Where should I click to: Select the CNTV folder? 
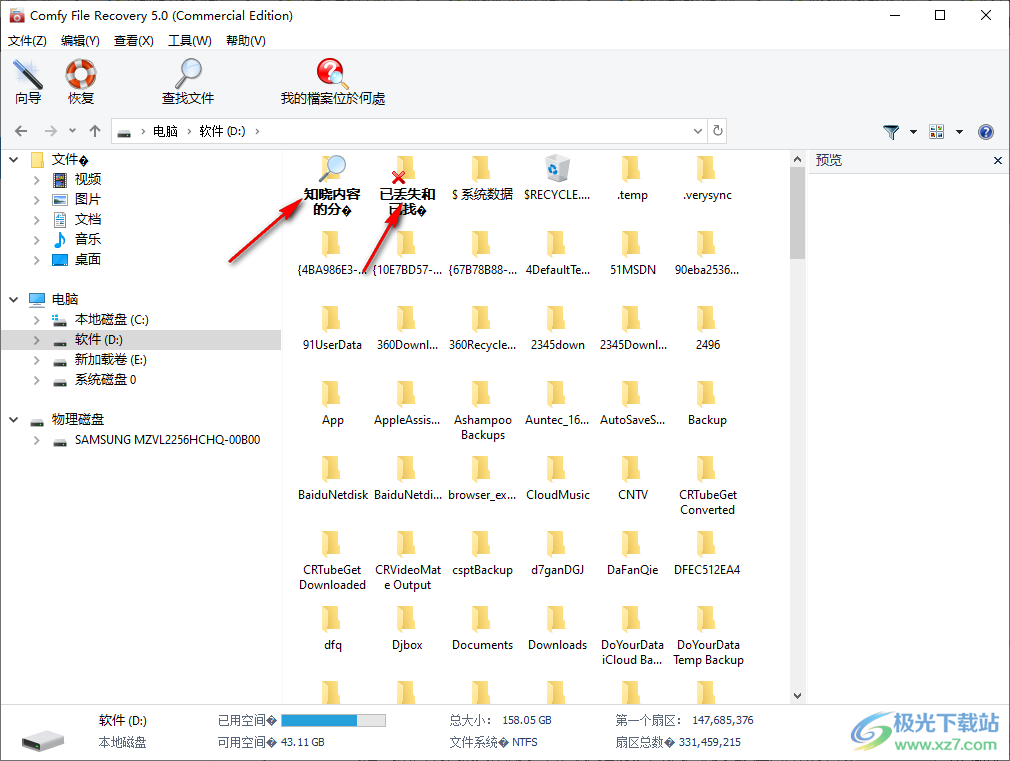point(633,478)
